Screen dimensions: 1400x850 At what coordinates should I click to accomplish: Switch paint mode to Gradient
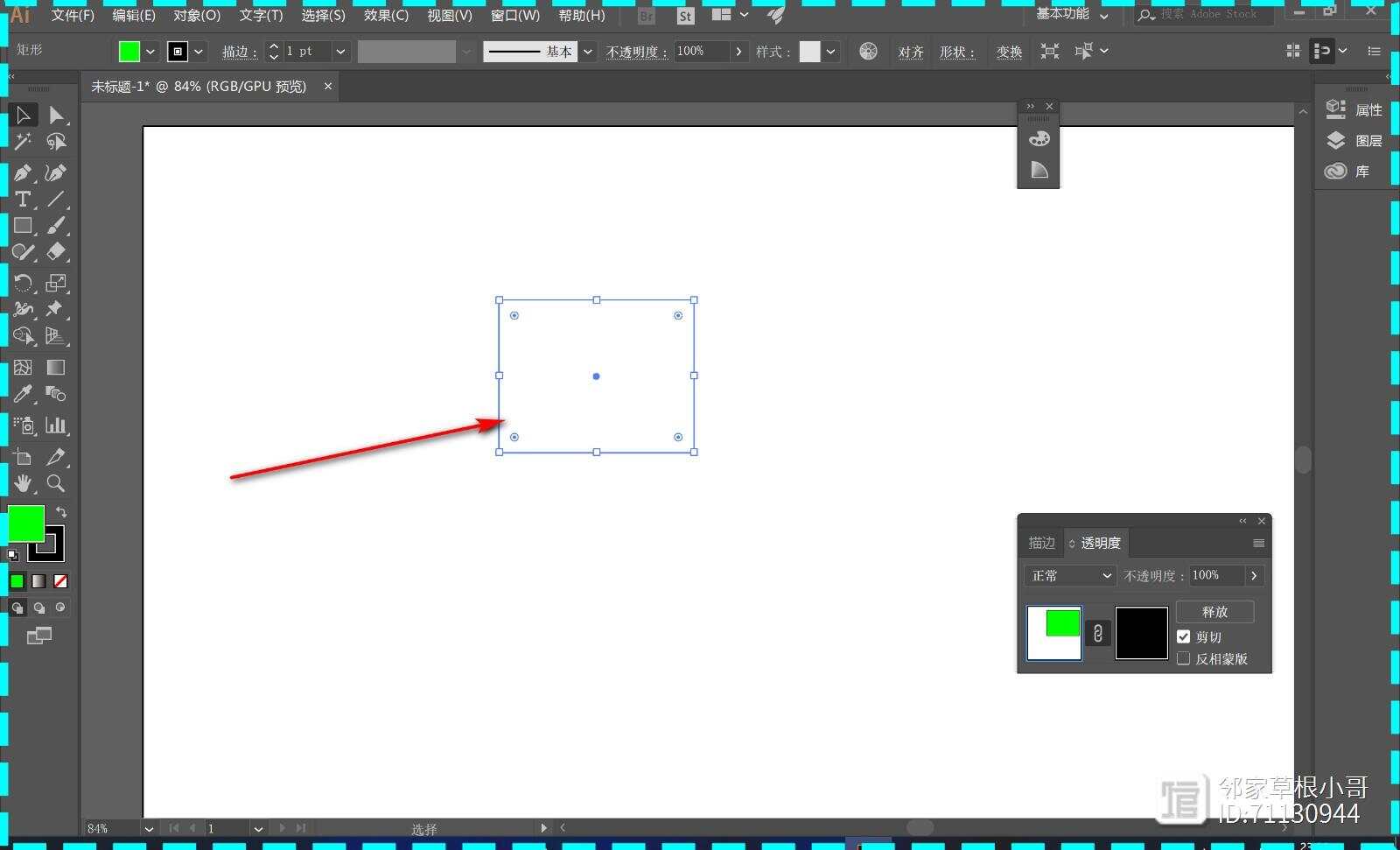point(38,581)
